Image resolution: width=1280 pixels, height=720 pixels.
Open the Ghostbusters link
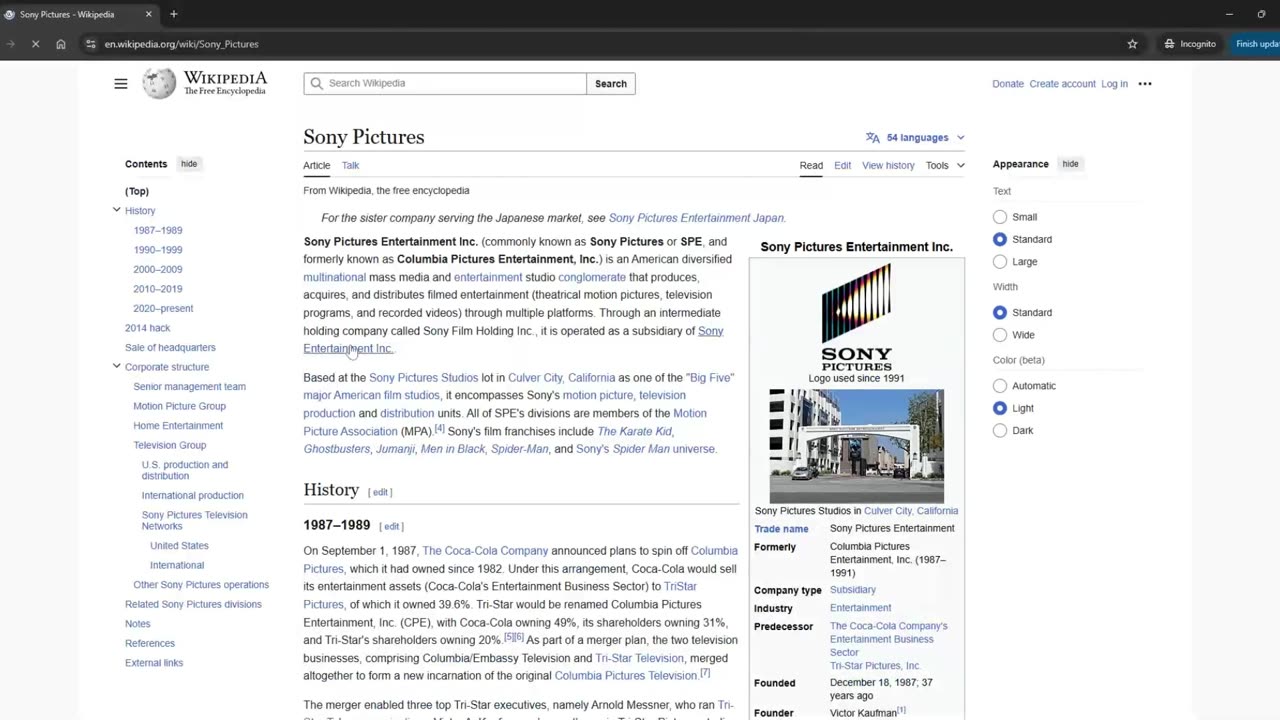click(x=336, y=449)
